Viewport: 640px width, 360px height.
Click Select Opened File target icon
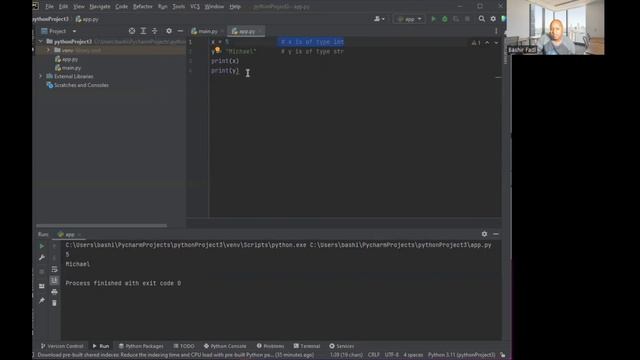coord(132,31)
